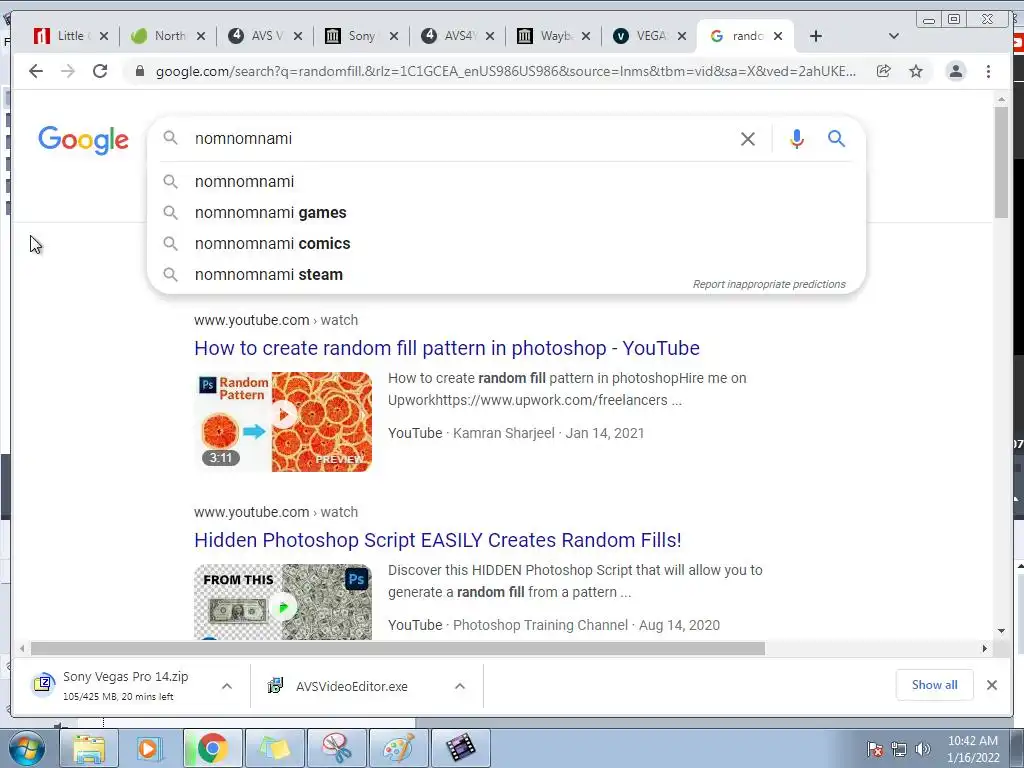The height and width of the screenshot is (768, 1024).
Task: Click the horizontal scrollbar thumb
Action: click(x=398, y=648)
